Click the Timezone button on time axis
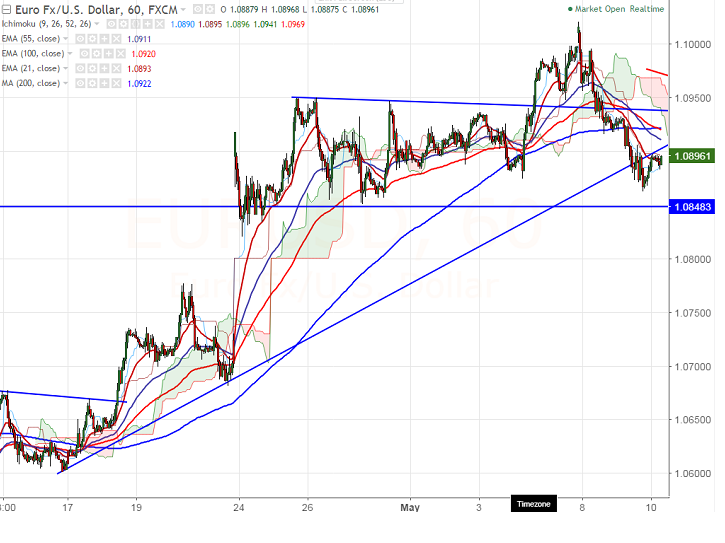Image resolution: width=725 pixels, height=543 pixels. (534, 504)
